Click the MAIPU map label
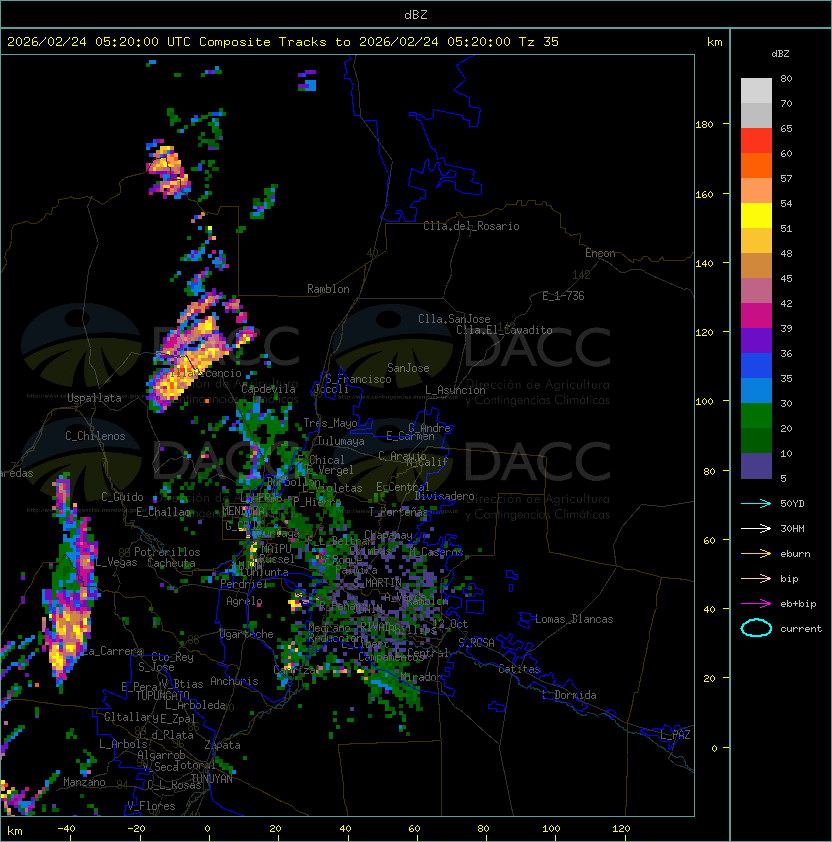 (276, 549)
